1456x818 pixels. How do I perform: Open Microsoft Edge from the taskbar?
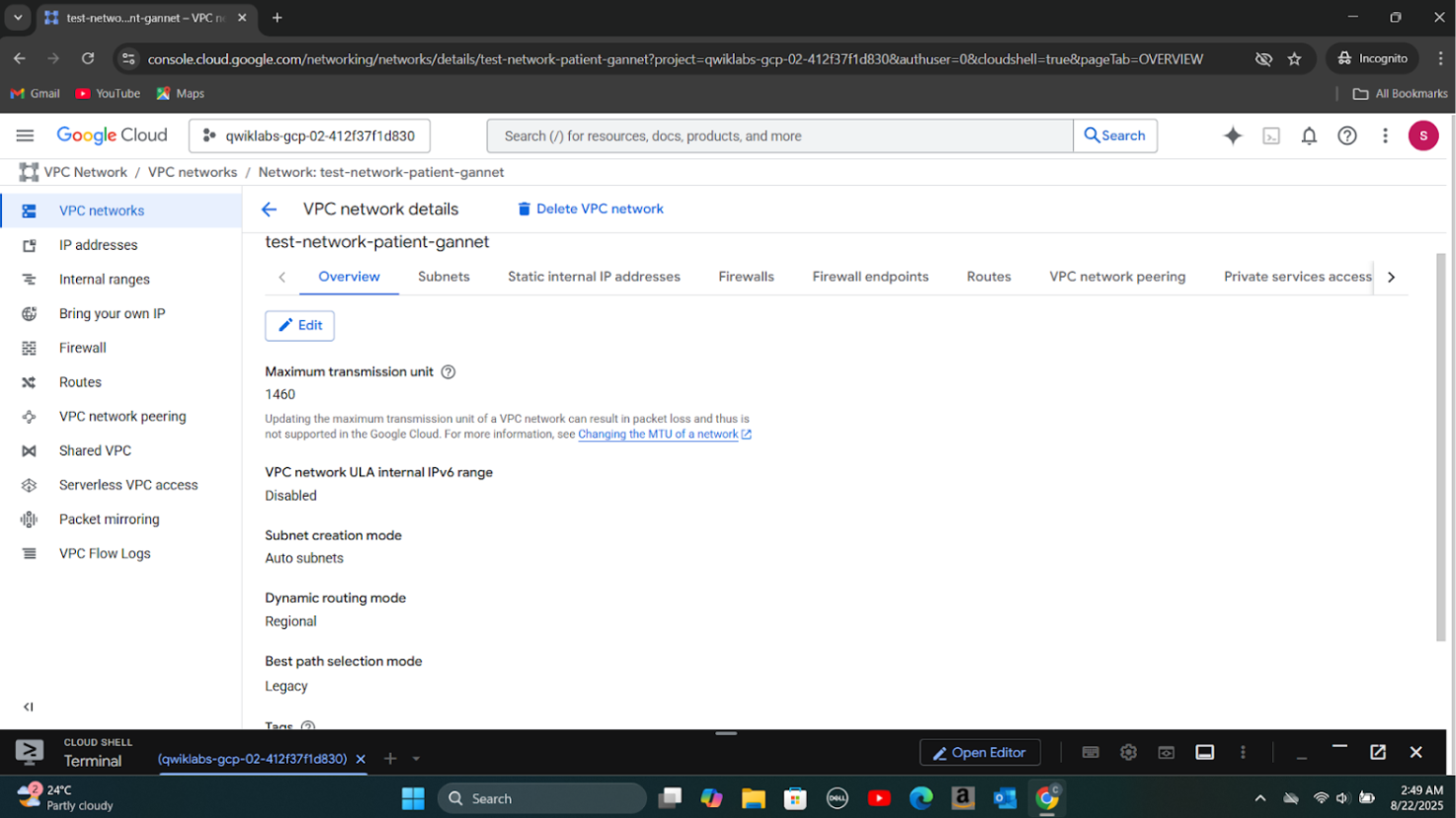pos(921,798)
